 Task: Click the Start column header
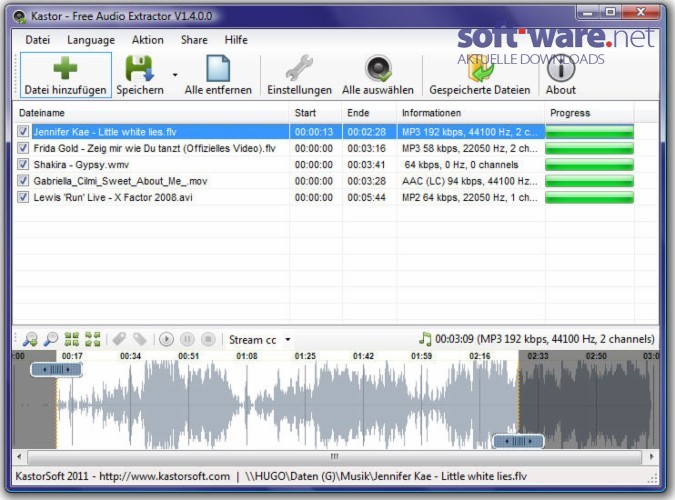pyautogui.click(x=316, y=113)
